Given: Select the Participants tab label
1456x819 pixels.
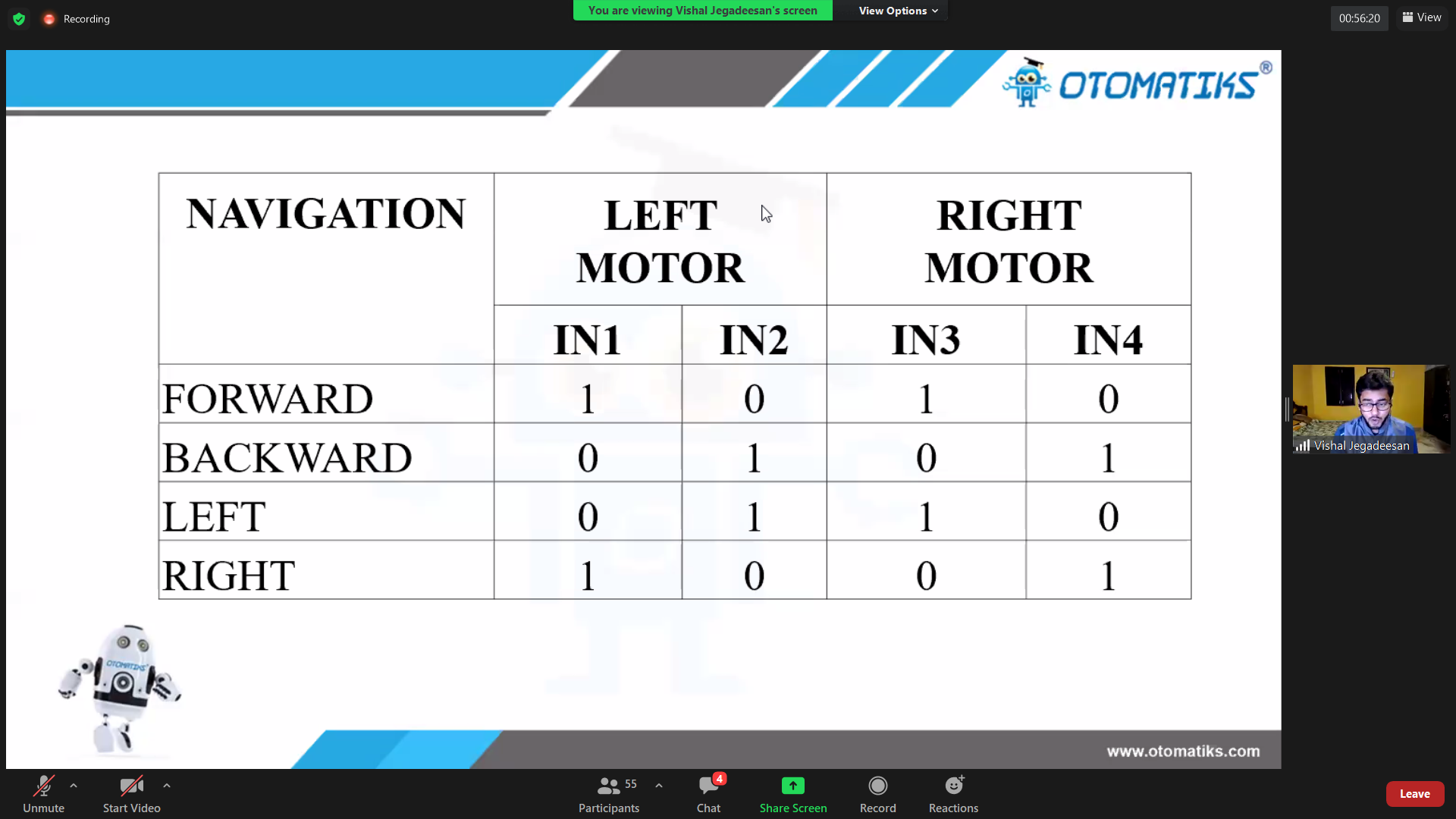Looking at the screenshot, I should [608, 808].
